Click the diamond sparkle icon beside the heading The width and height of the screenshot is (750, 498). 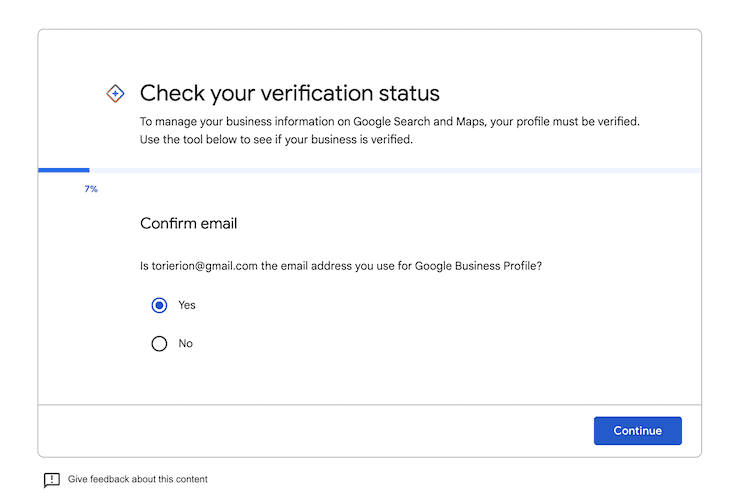115,93
